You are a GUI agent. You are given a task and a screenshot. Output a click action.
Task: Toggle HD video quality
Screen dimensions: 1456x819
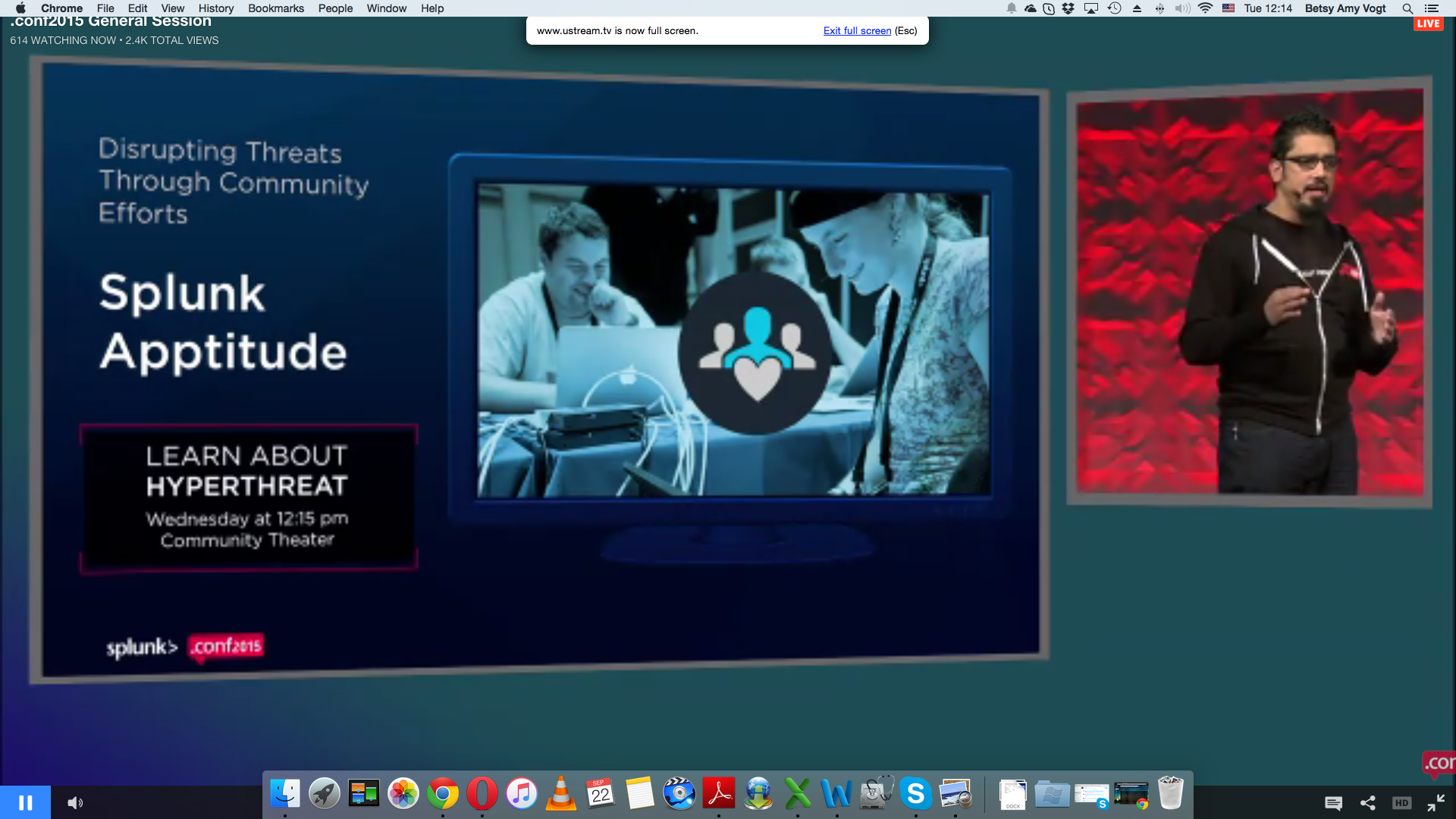(x=1401, y=802)
